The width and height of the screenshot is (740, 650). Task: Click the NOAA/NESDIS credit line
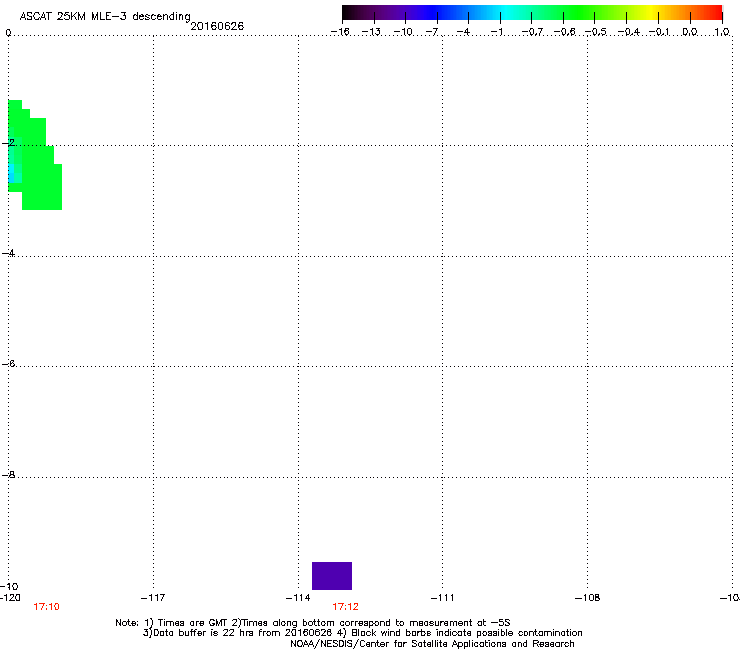click(x=432, y=644)
